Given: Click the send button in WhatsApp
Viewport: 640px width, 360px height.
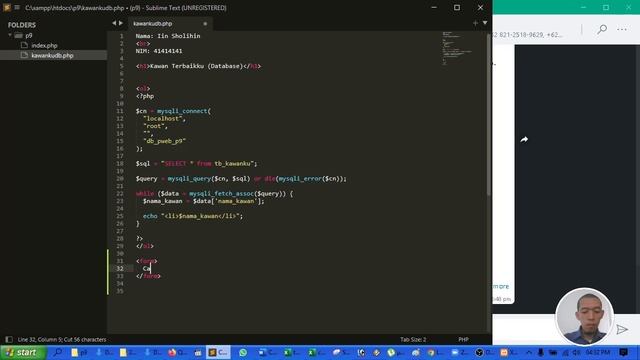Looking at the screenshot, I should 622,329.
